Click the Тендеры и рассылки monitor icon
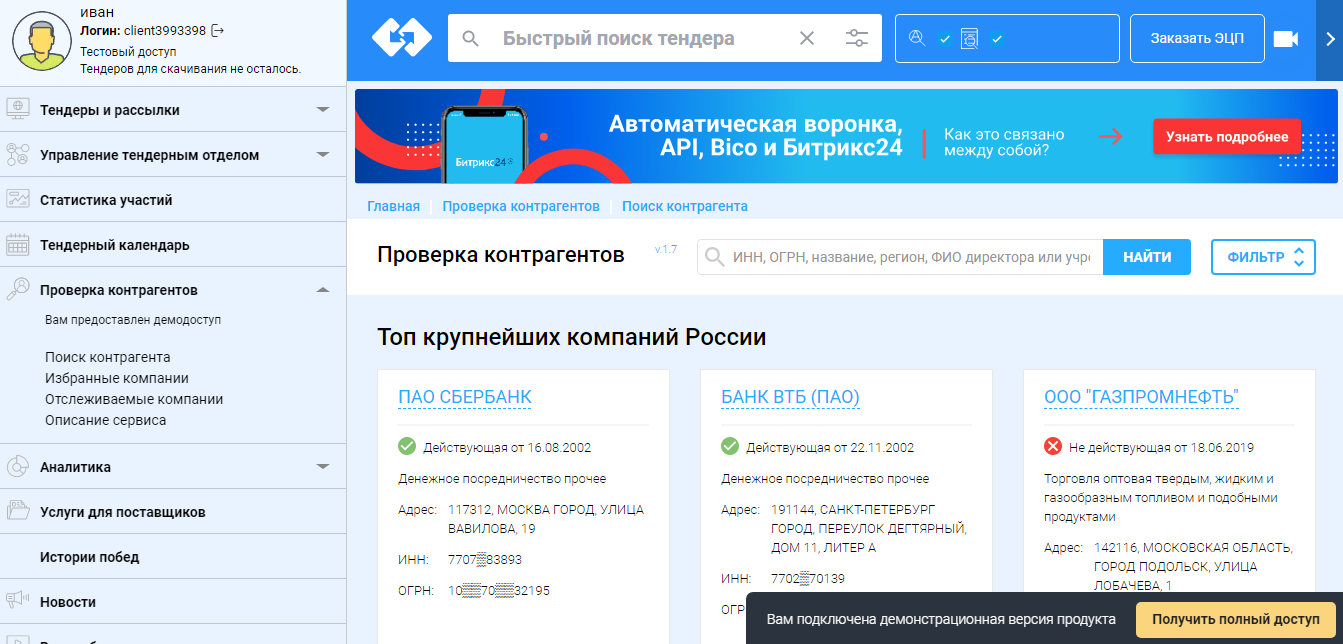 click(18, 109)
